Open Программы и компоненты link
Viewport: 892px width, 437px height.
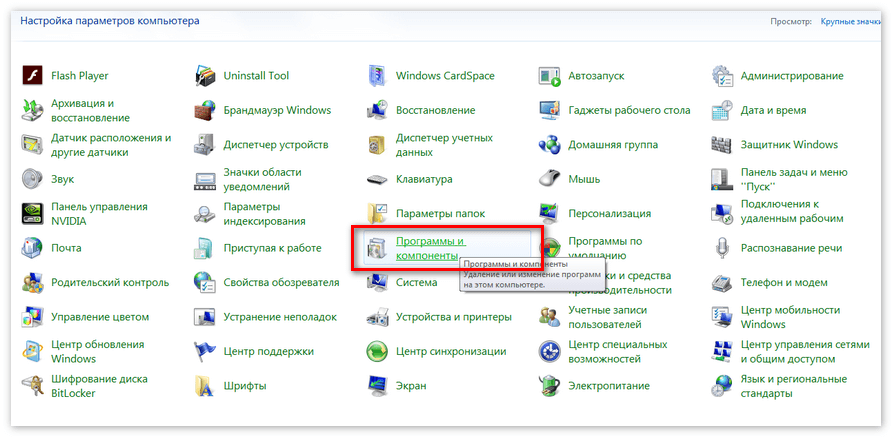(x=430, y=248)
